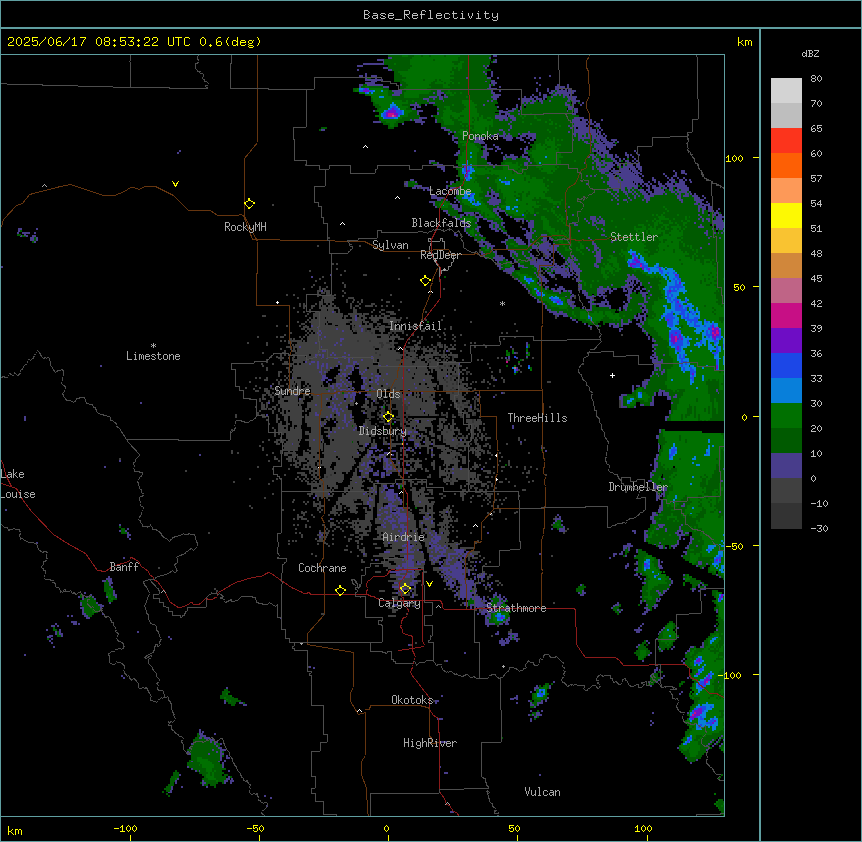The height and width of the screenshot is (842, 862).
Task: Select the Stettler town label
Action: [x=634, y=237]
